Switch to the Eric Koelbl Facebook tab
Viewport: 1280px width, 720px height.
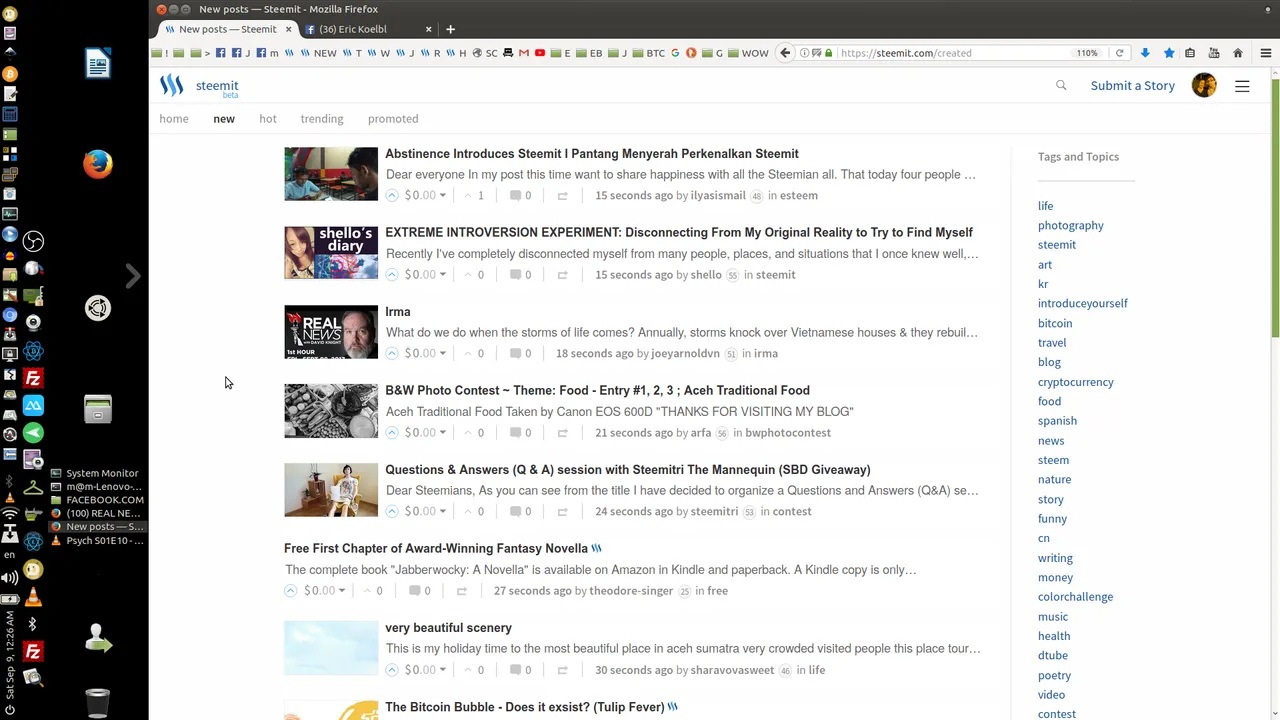point(365,29)
